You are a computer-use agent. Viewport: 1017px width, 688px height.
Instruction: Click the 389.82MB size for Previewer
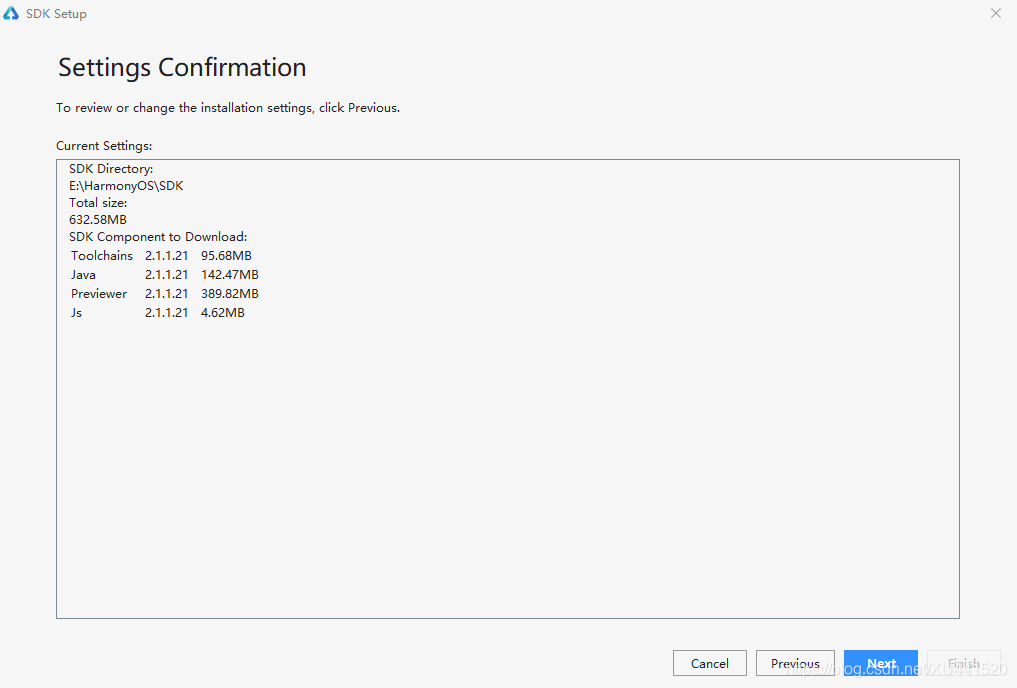pyautogui.click(x=230, y=294)
